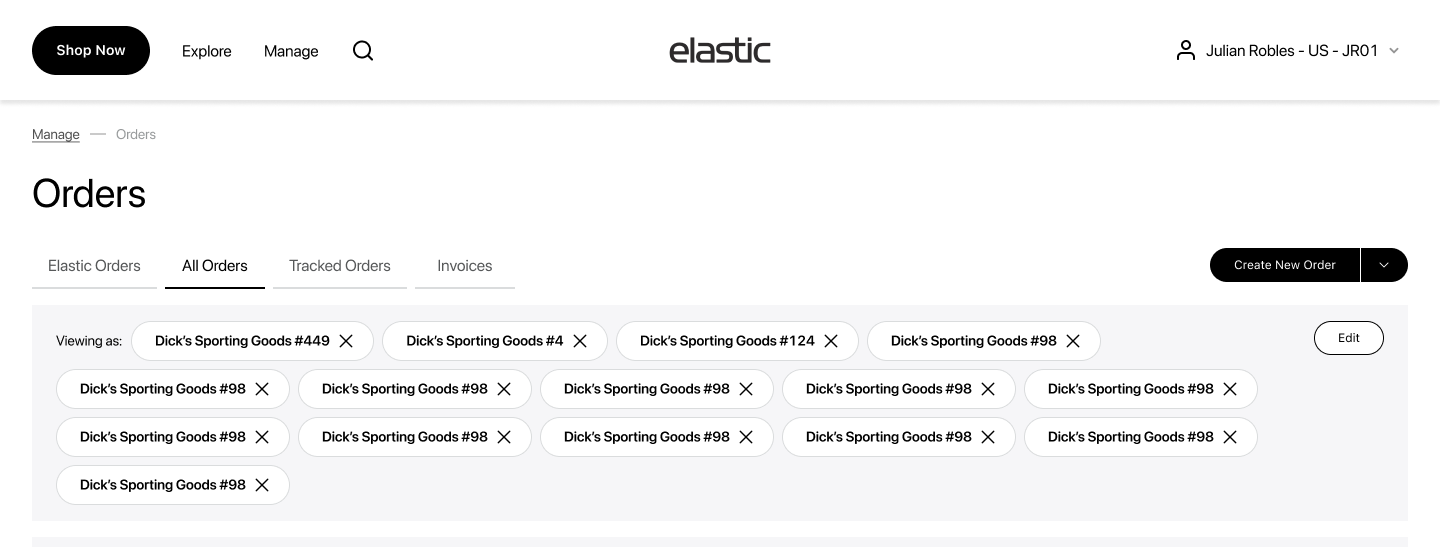Switch to the Elastic Orders tab
The width and height of the screenshot is (1440, 547).
pyautogui.click(x=94, y=266)
